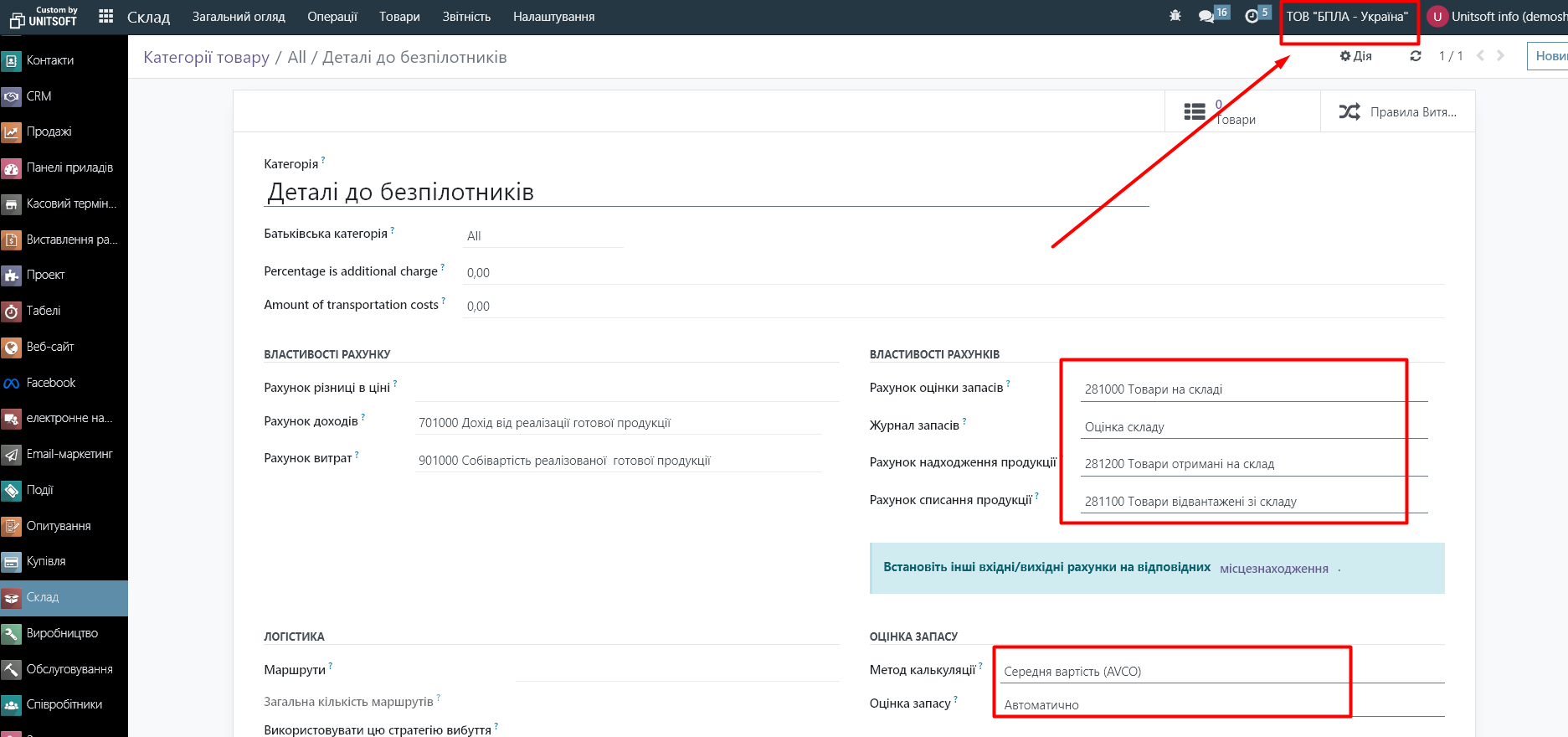The image size is (1568, 737).
Task: Open the Правила Витя... button
Action: 1397,112
